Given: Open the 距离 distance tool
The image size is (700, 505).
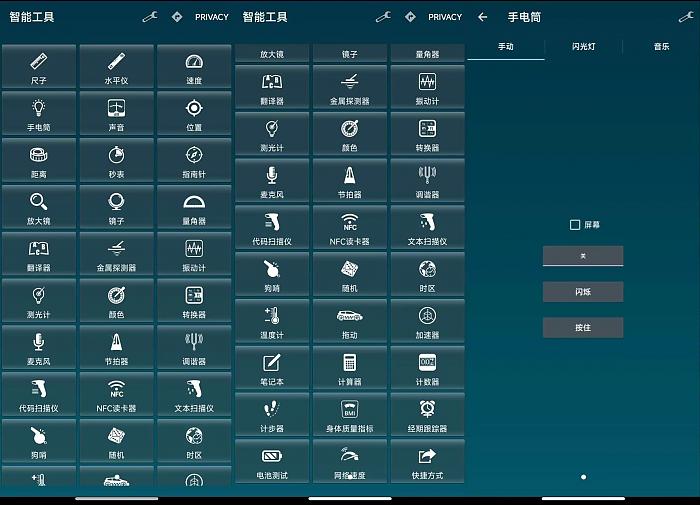Looking at the screenshot, I should click(39, 160).
